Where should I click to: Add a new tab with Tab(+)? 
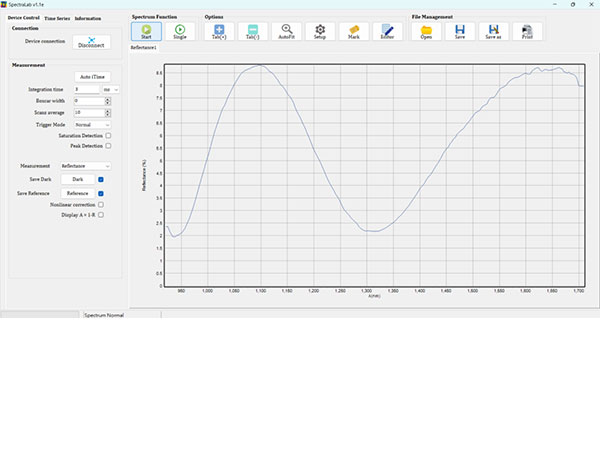point(219,31)
